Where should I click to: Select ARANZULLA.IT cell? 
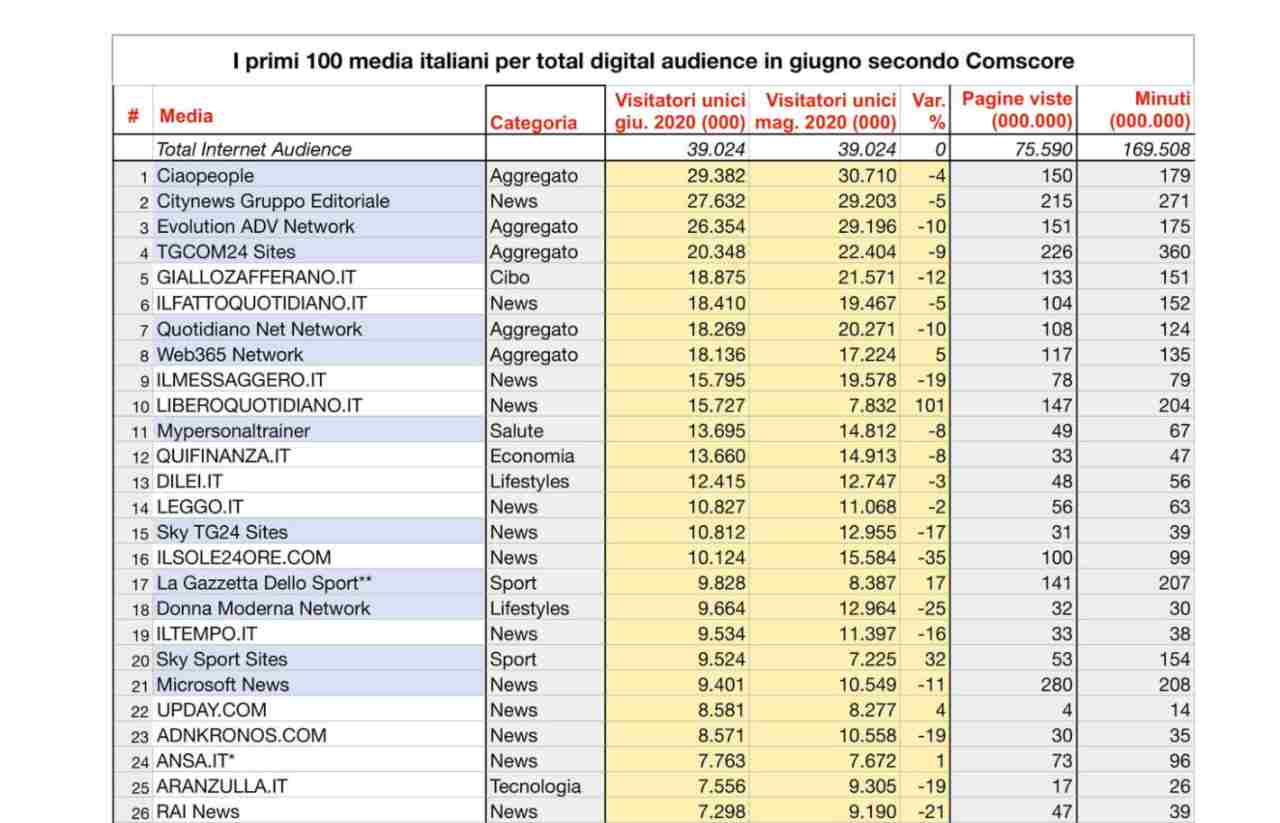point(222,786)
